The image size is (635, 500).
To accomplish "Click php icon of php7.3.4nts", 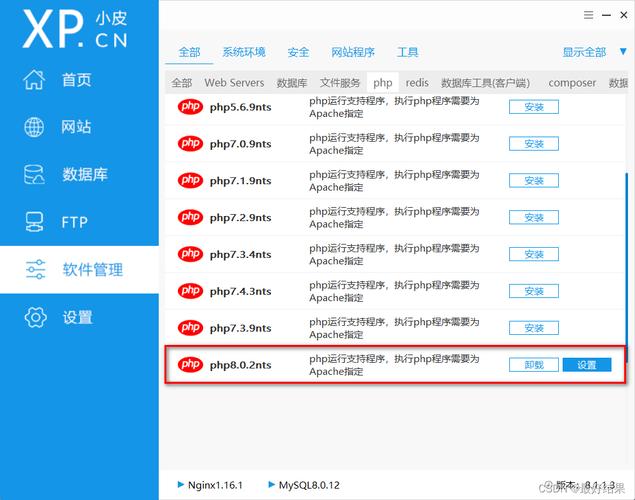I will coord(190,254).
